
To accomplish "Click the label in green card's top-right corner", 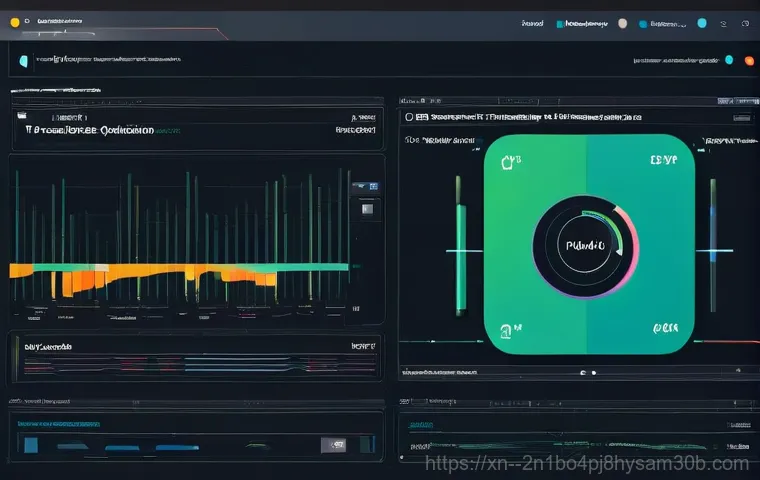I will tap(663, 160).
